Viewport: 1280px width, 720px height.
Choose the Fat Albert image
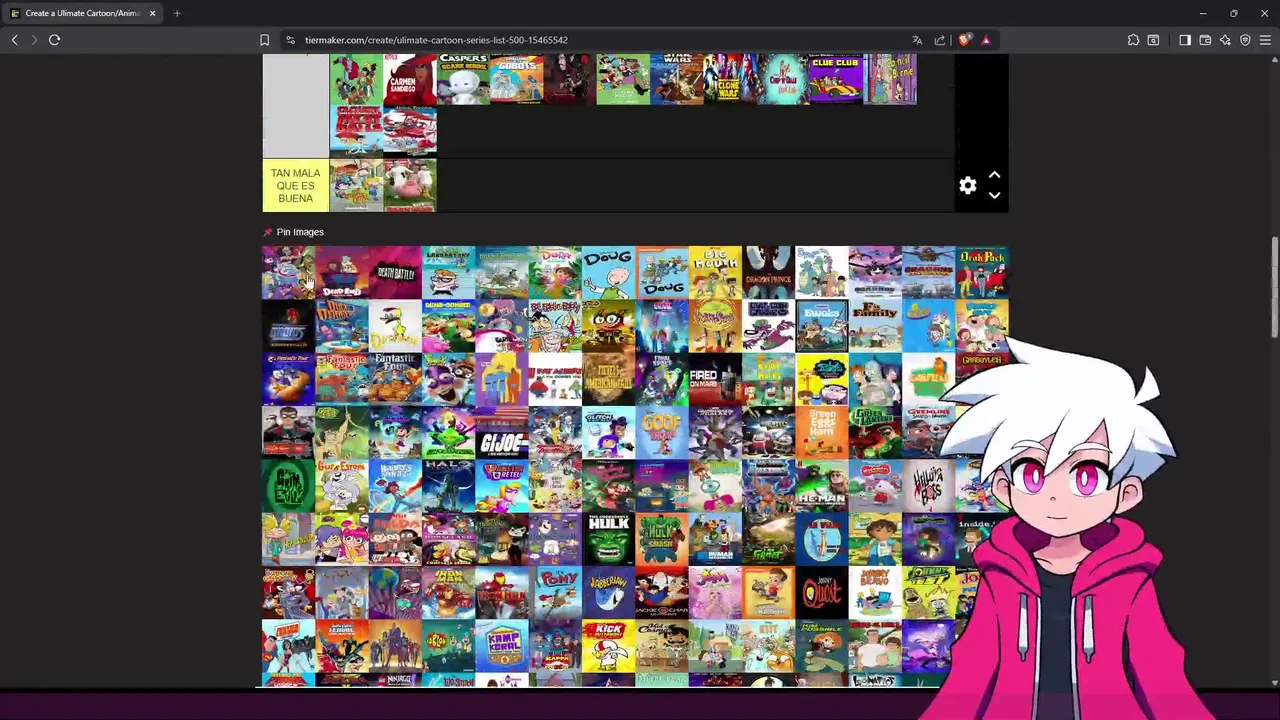[x=555, y=379]
